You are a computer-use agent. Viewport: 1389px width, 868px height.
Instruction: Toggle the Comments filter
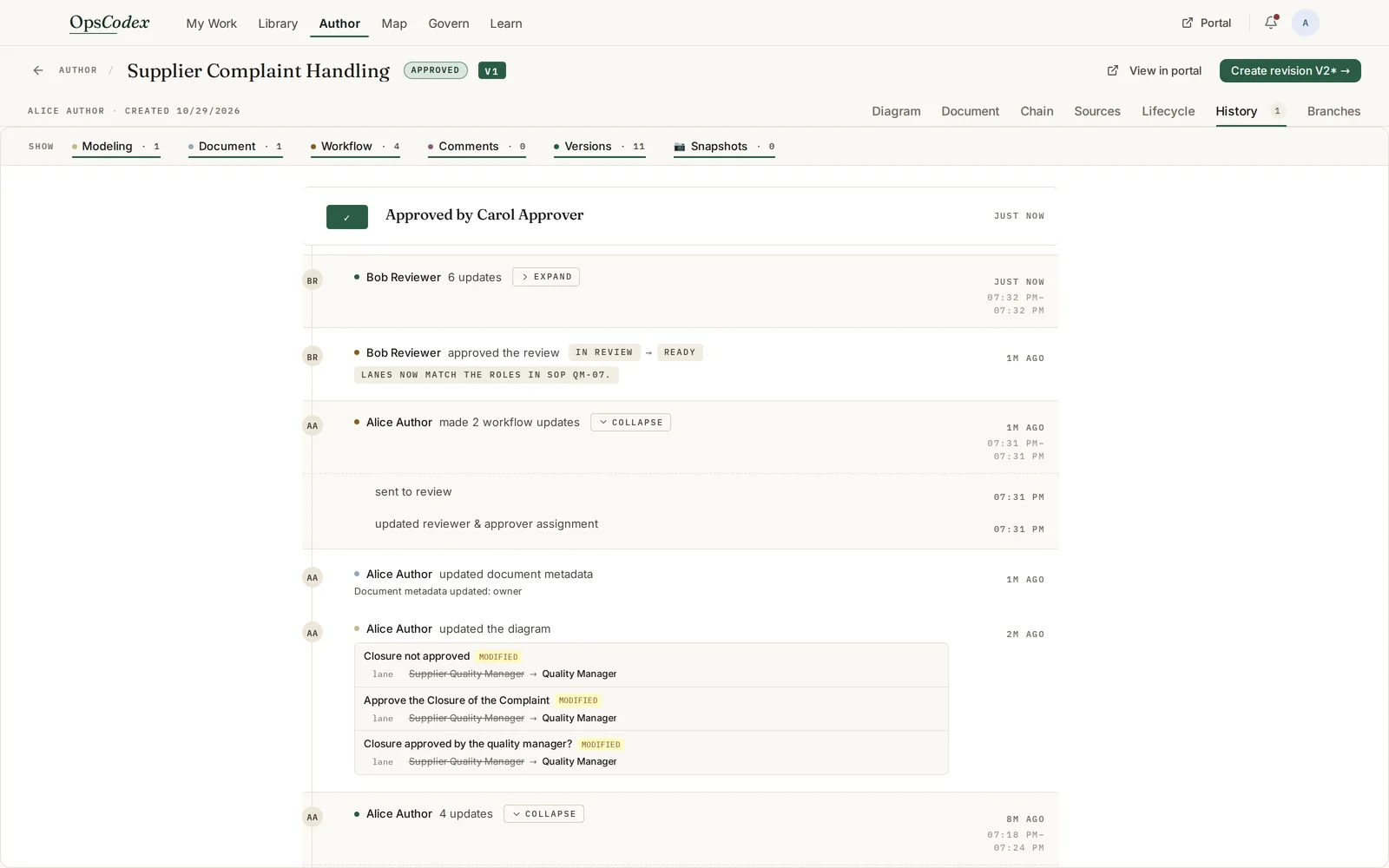click(x=477, y=147)
